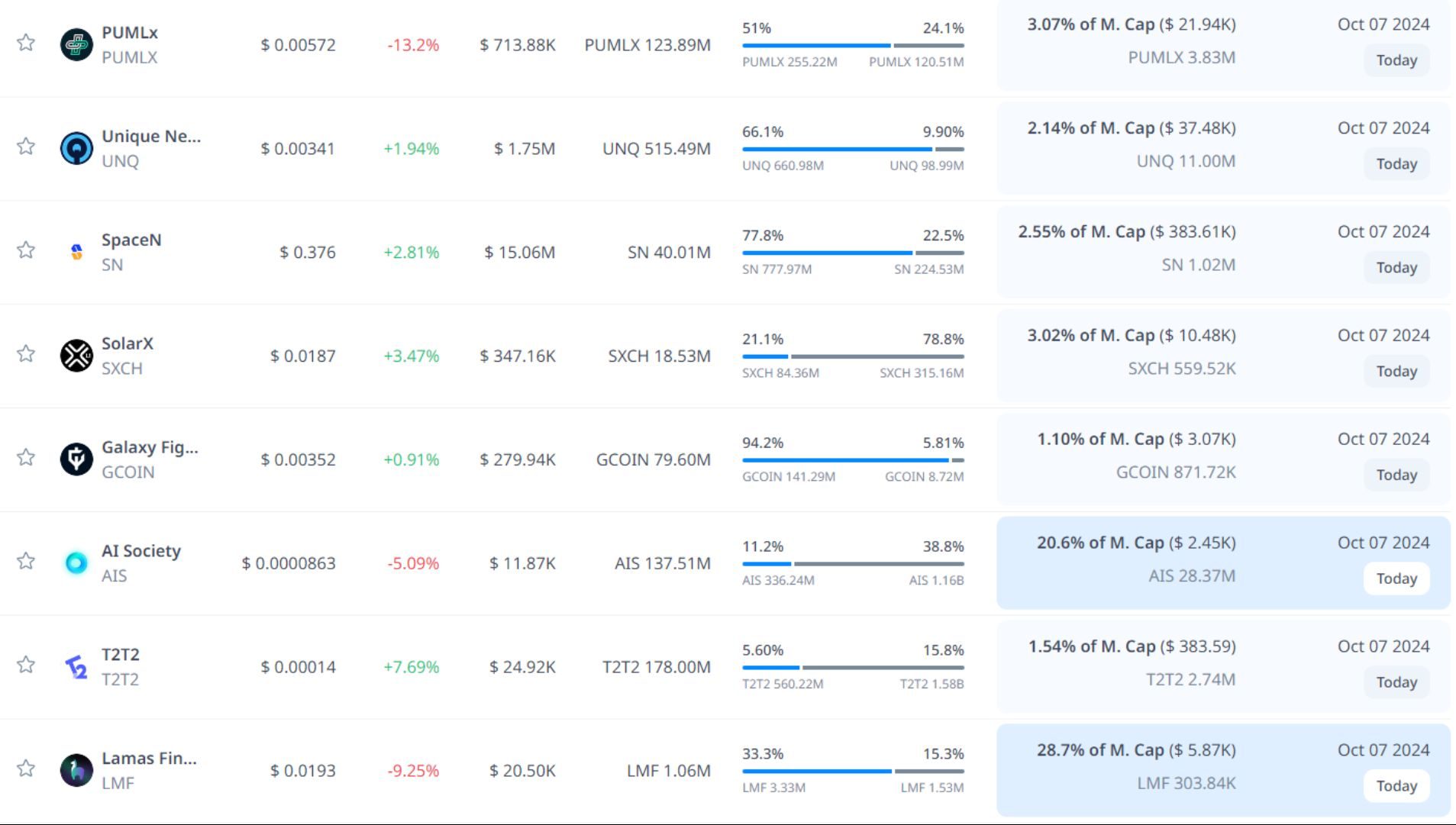
Task: Select the SpaceN 2.55% of M. Cap cell
Action: 1126,232
